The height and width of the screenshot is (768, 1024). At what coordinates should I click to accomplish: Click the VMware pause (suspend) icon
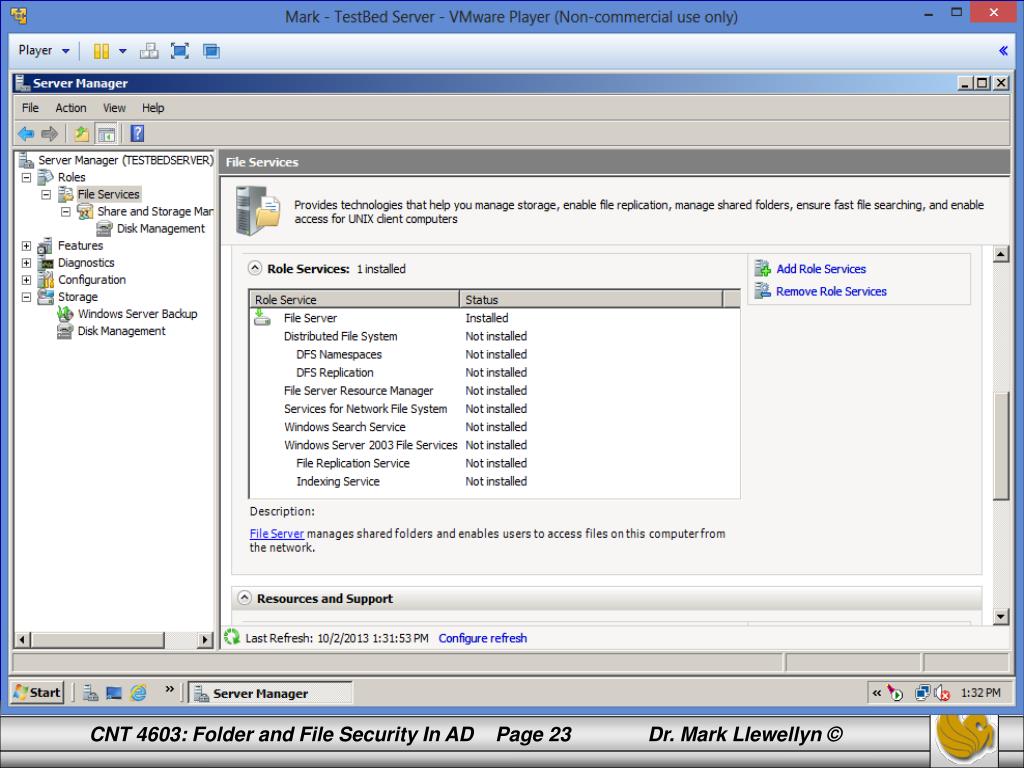point(101,51)
